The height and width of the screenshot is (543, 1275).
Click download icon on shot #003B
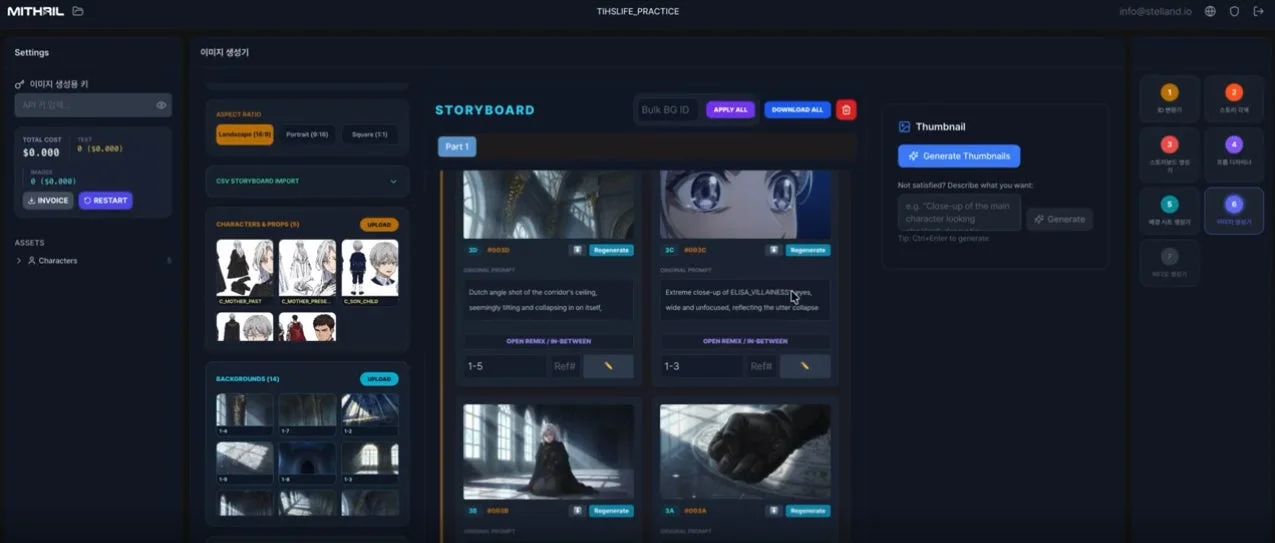click(x=577, y=510)
